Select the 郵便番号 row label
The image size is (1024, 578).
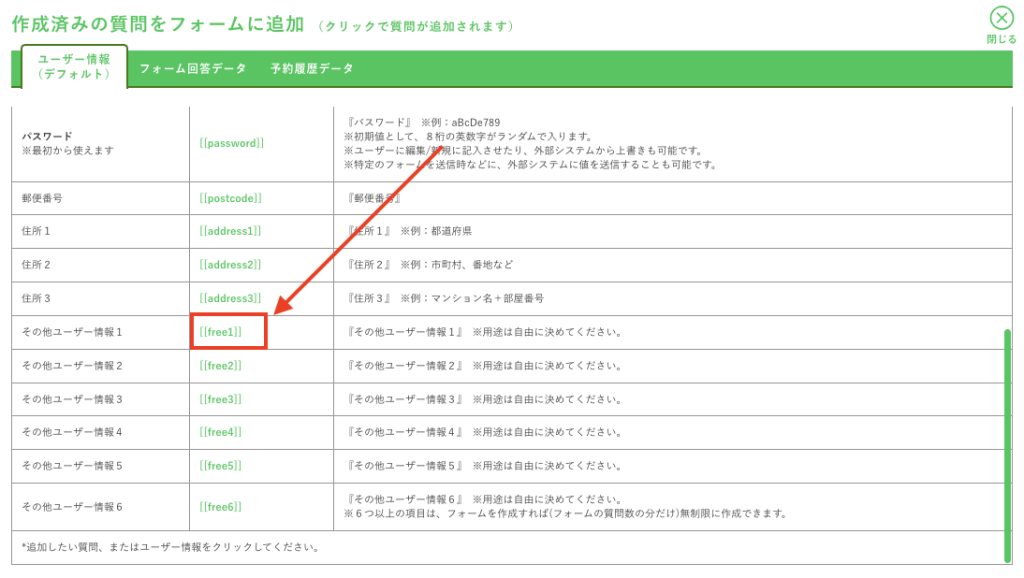coord(42,198)
